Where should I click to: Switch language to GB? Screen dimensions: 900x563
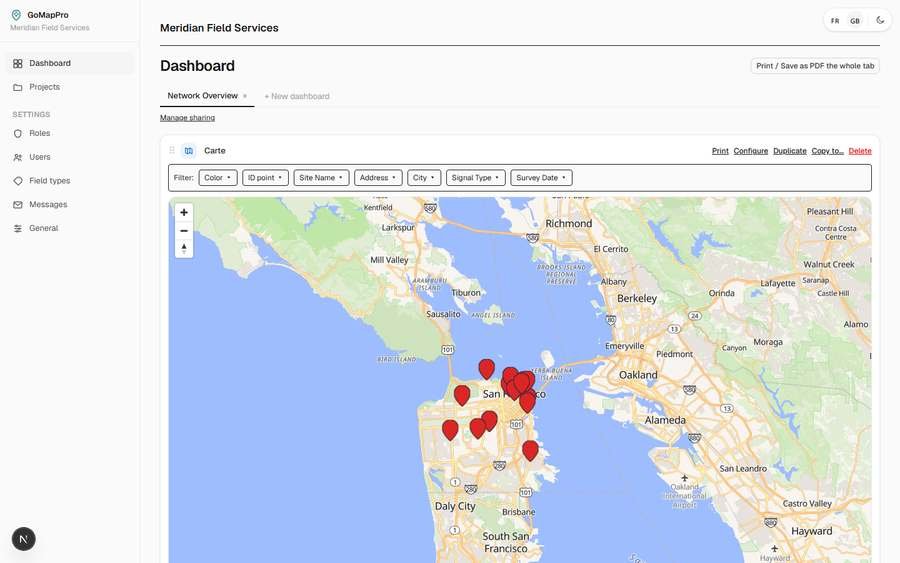pyautogui.click(x=855, y=21)
